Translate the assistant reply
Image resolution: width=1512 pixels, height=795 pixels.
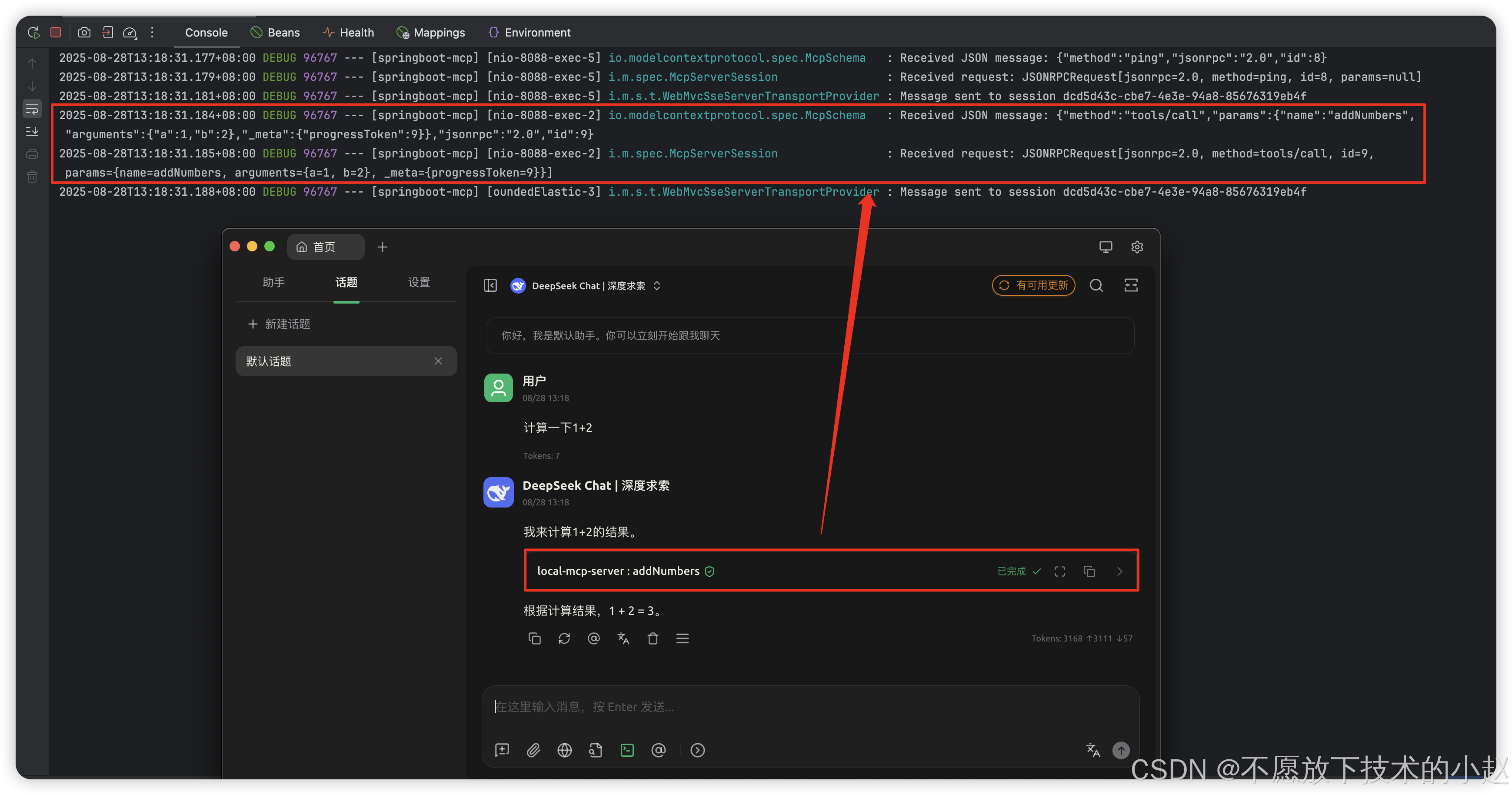tap(623, 638)
